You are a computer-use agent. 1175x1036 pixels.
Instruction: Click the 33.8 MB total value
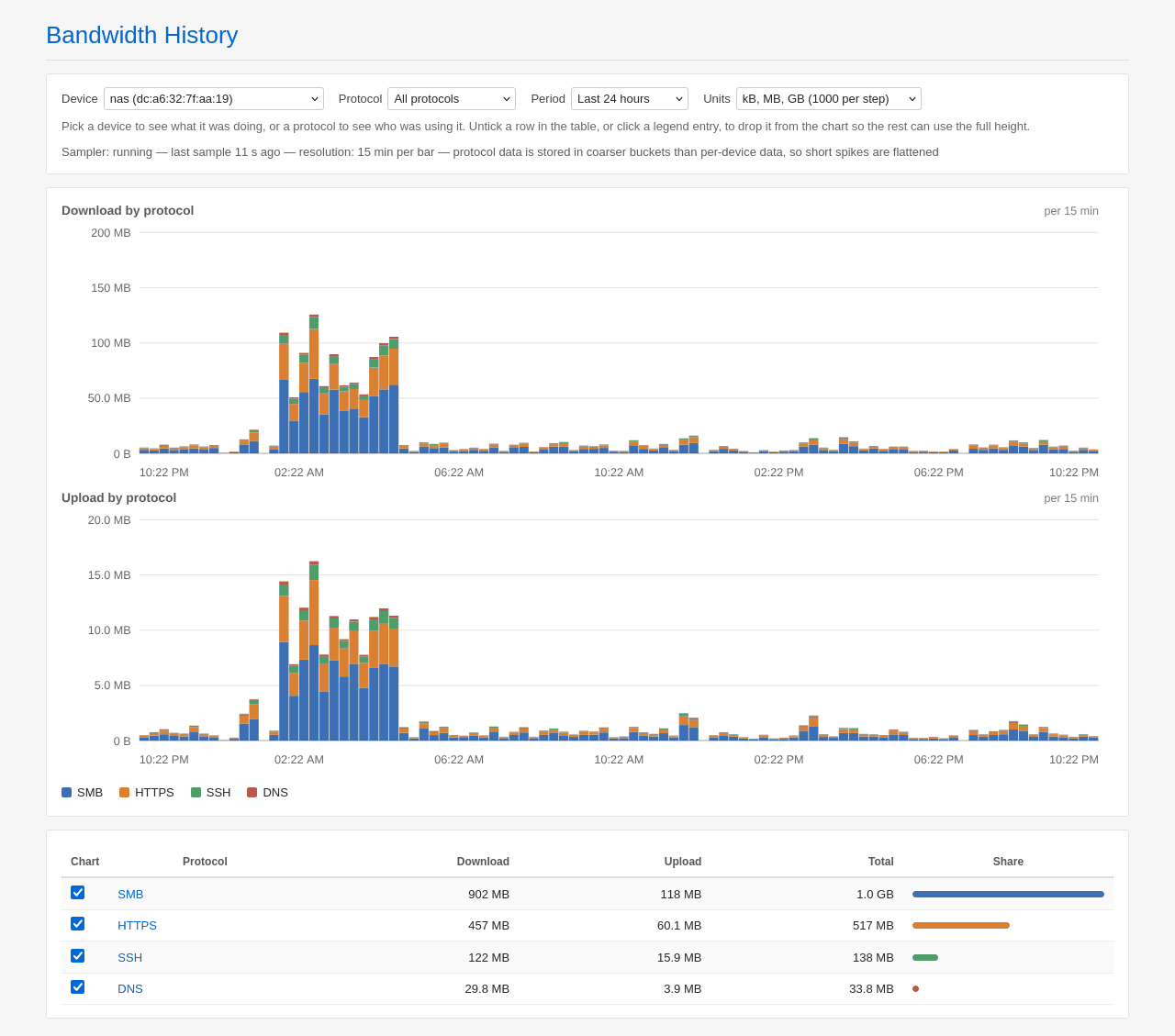[x=871, y=989]
